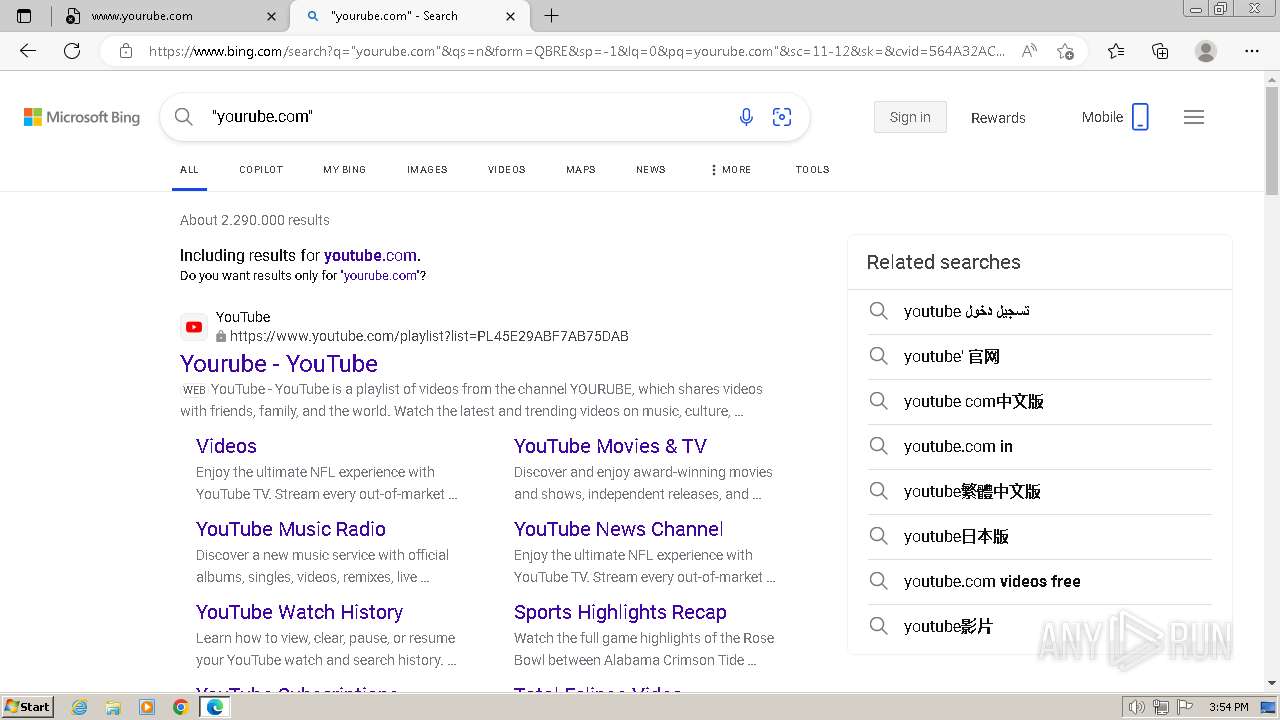Open the Bing hamburger menu
1280x720 pixels.
click(x=1194, y=117)
